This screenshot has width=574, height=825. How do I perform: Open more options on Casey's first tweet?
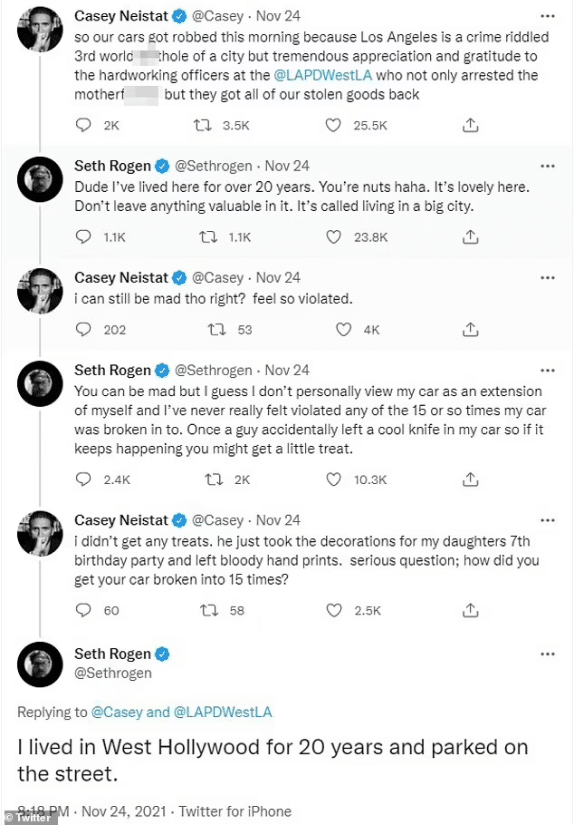[x=548, y=16]
